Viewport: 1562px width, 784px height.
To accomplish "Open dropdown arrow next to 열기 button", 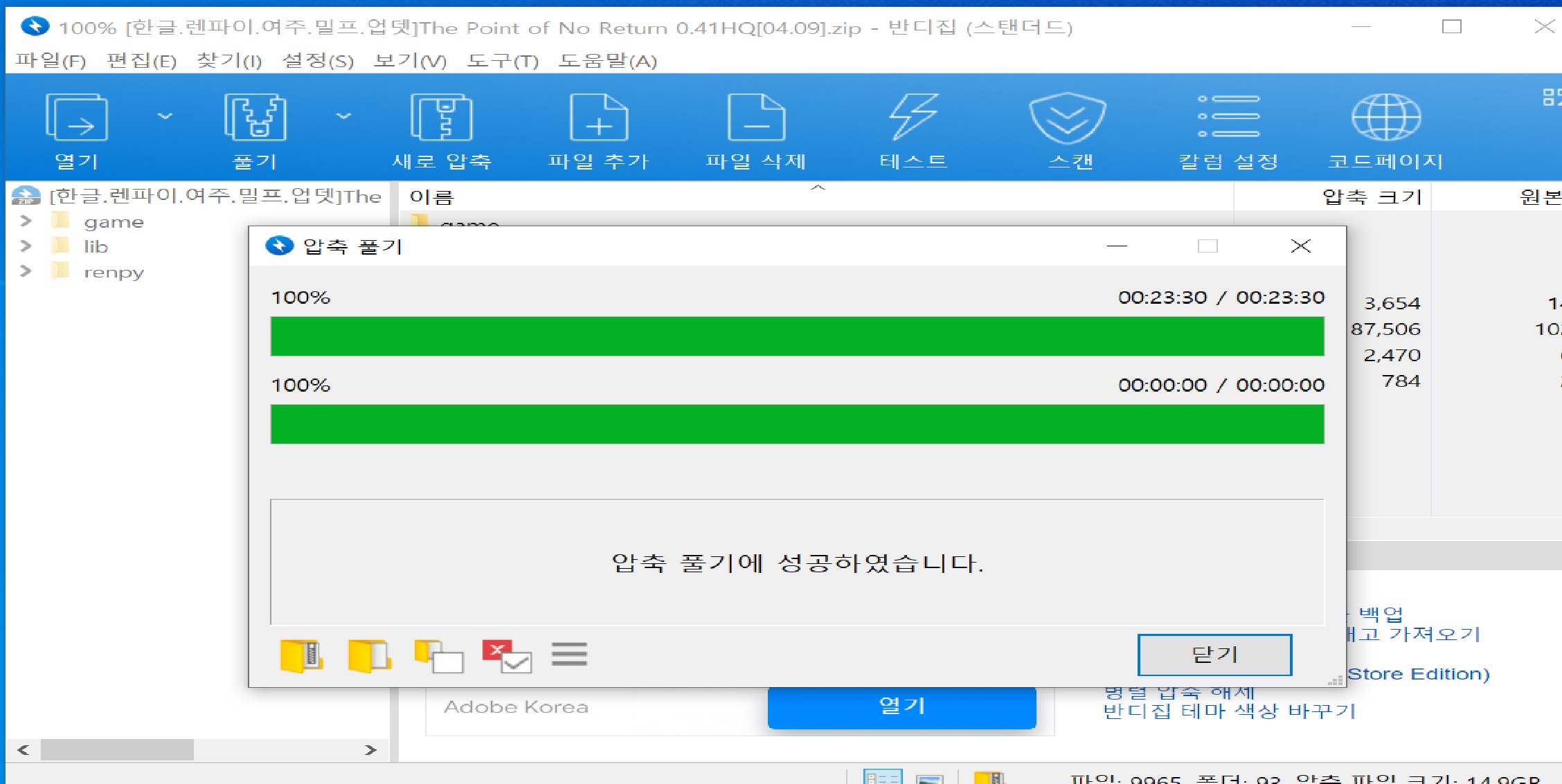I will (165, 116).
